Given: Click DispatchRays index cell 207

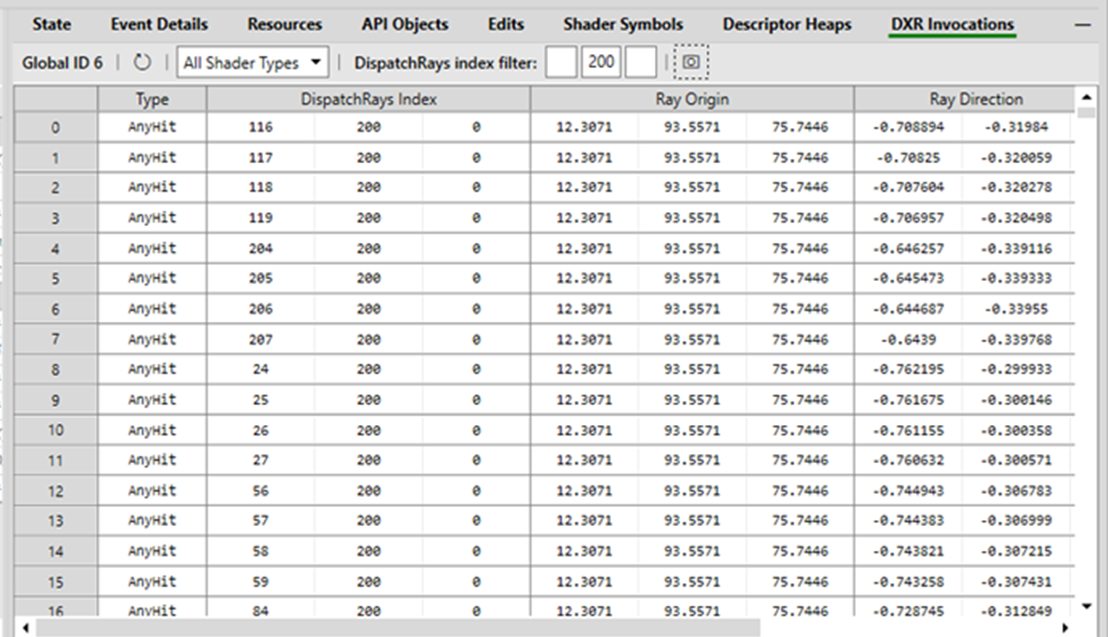Looking at the screenshot, I should coord(261,339).
